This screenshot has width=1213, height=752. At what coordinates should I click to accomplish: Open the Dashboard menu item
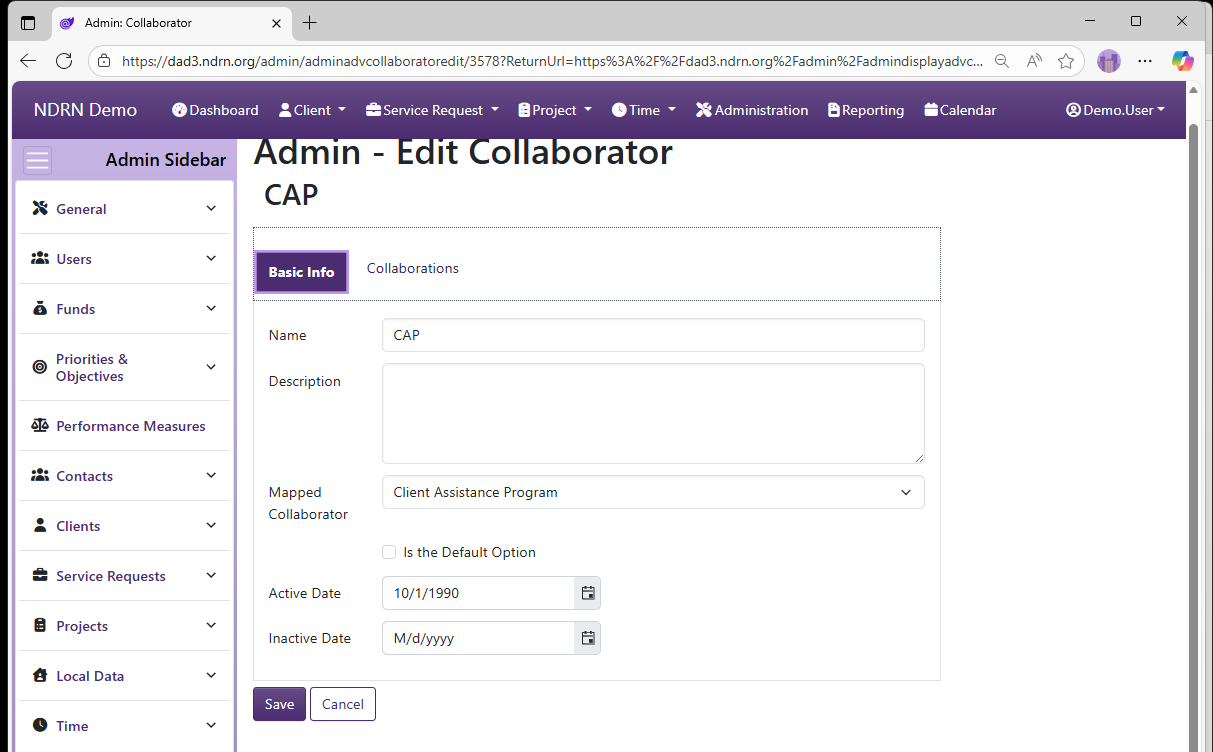(x=215, y=110)
